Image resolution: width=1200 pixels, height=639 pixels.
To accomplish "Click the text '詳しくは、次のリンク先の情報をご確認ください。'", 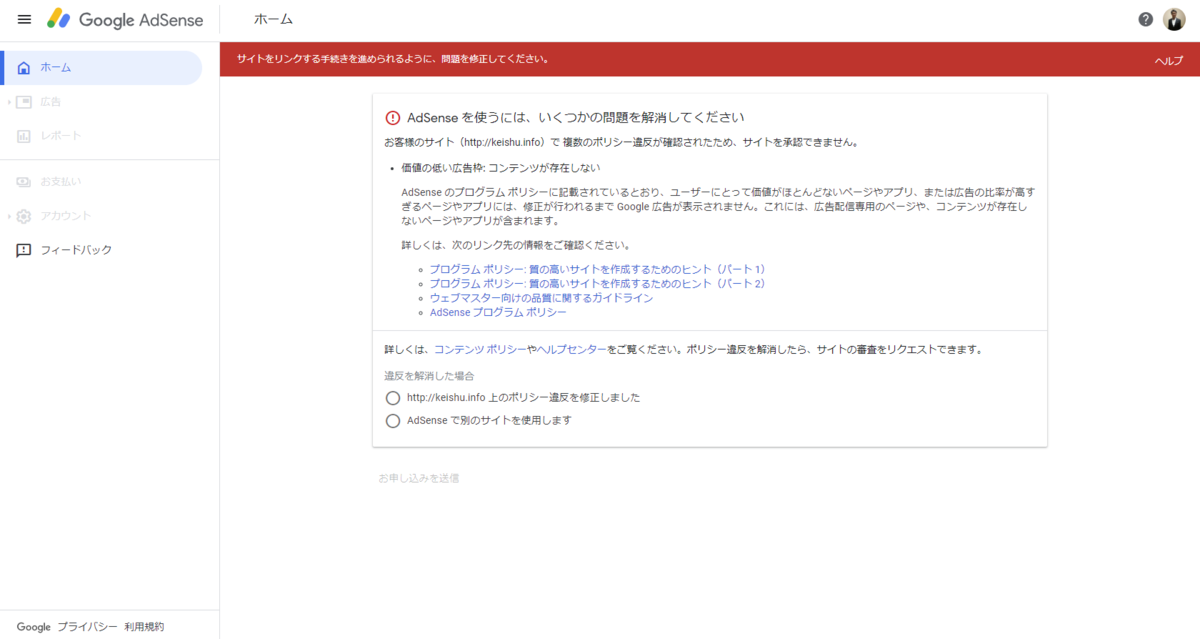I will tap(516, 246).
